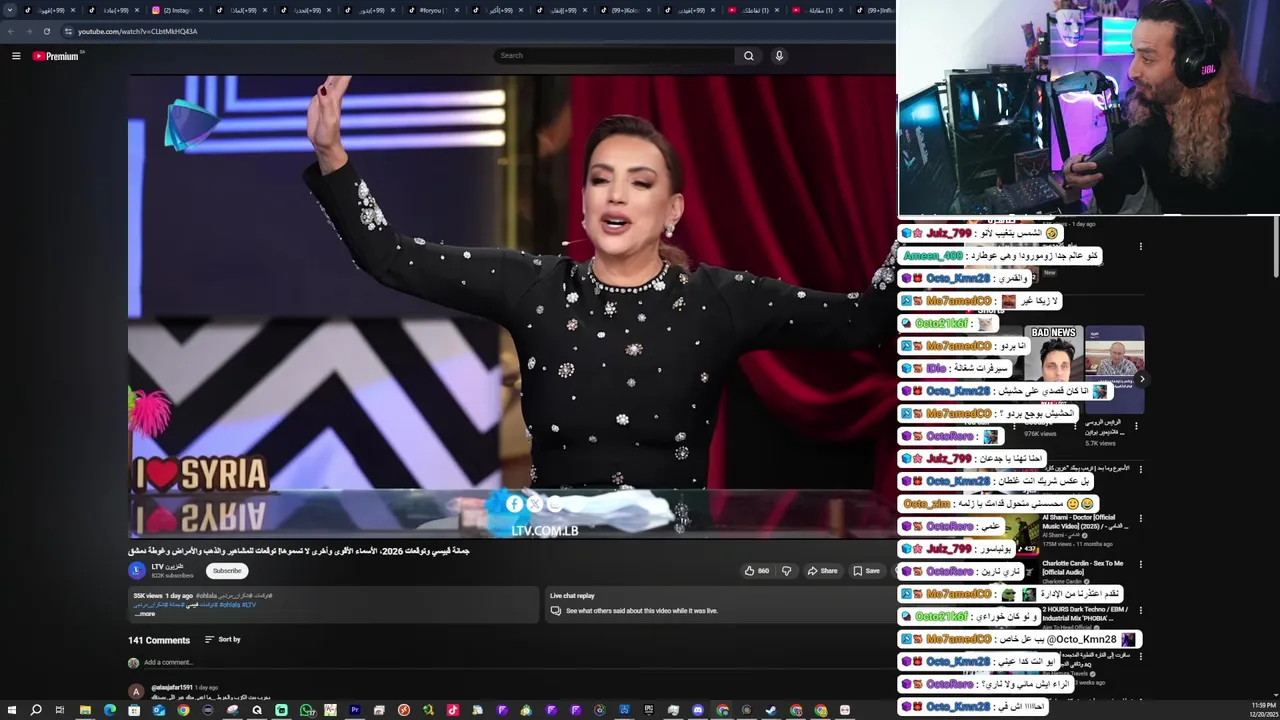The width and height of the screenshot is (1280, 720).
Task: Click the 11:59 PM system clock
Action: click(1263, 706)
